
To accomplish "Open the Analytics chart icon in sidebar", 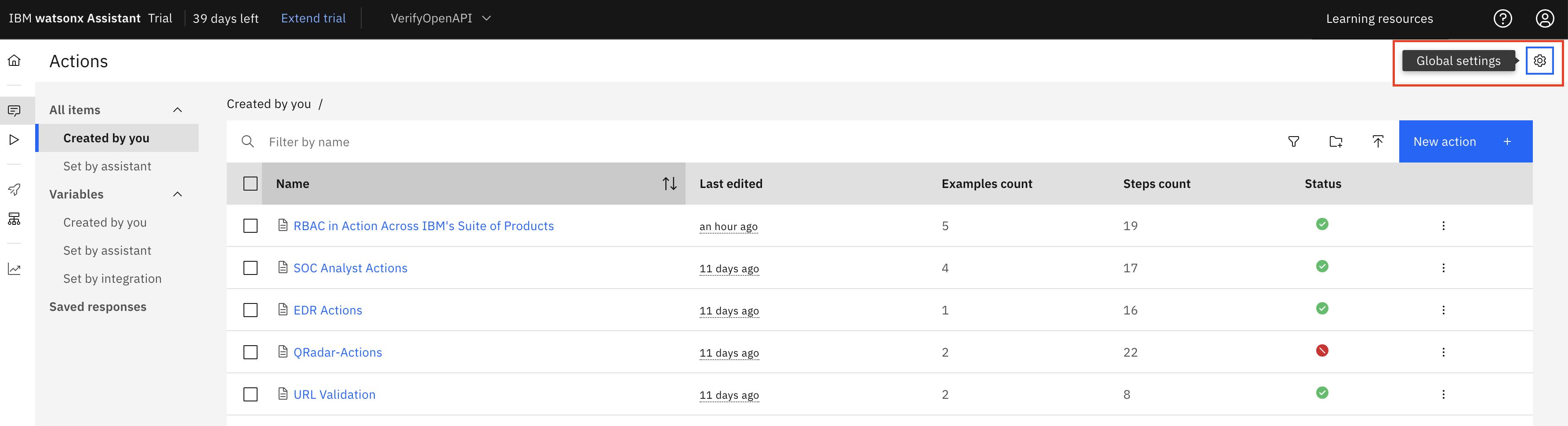I will tap(14, 269).
